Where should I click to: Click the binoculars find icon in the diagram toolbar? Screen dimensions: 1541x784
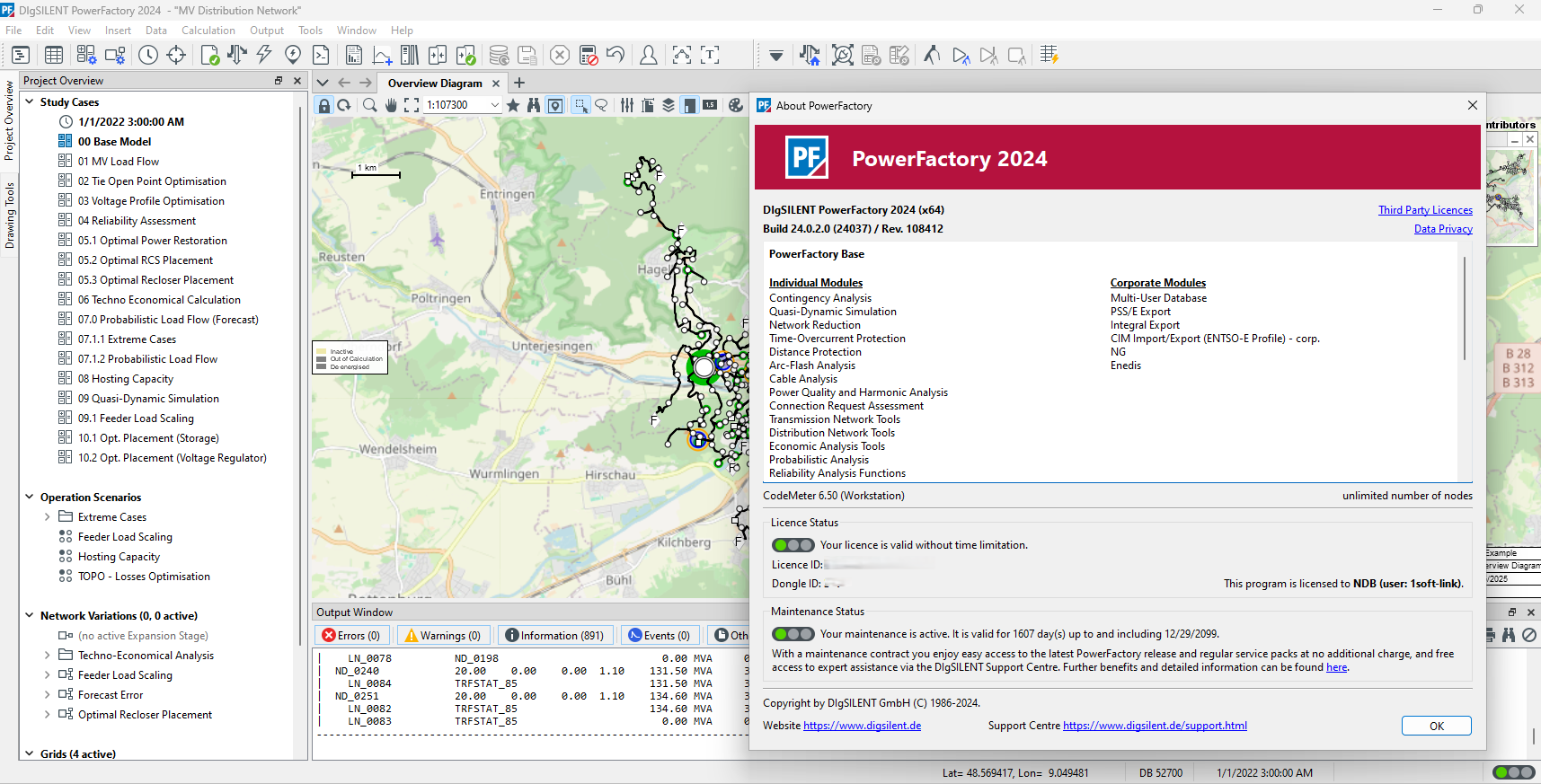pyautogui.click(x=534, y=105)
